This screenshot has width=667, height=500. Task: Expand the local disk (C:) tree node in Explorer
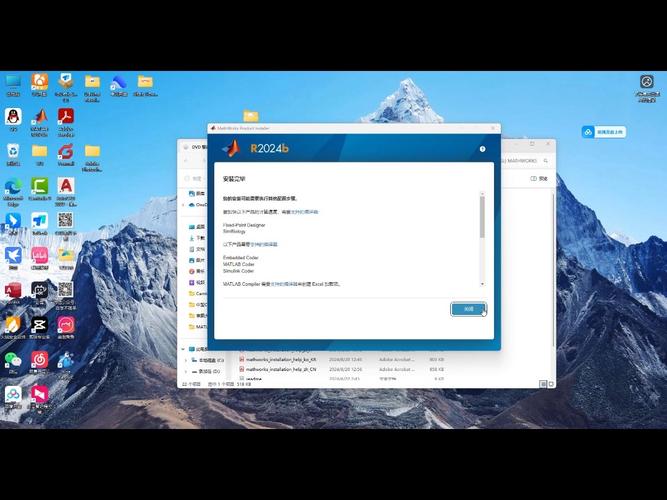185,360
